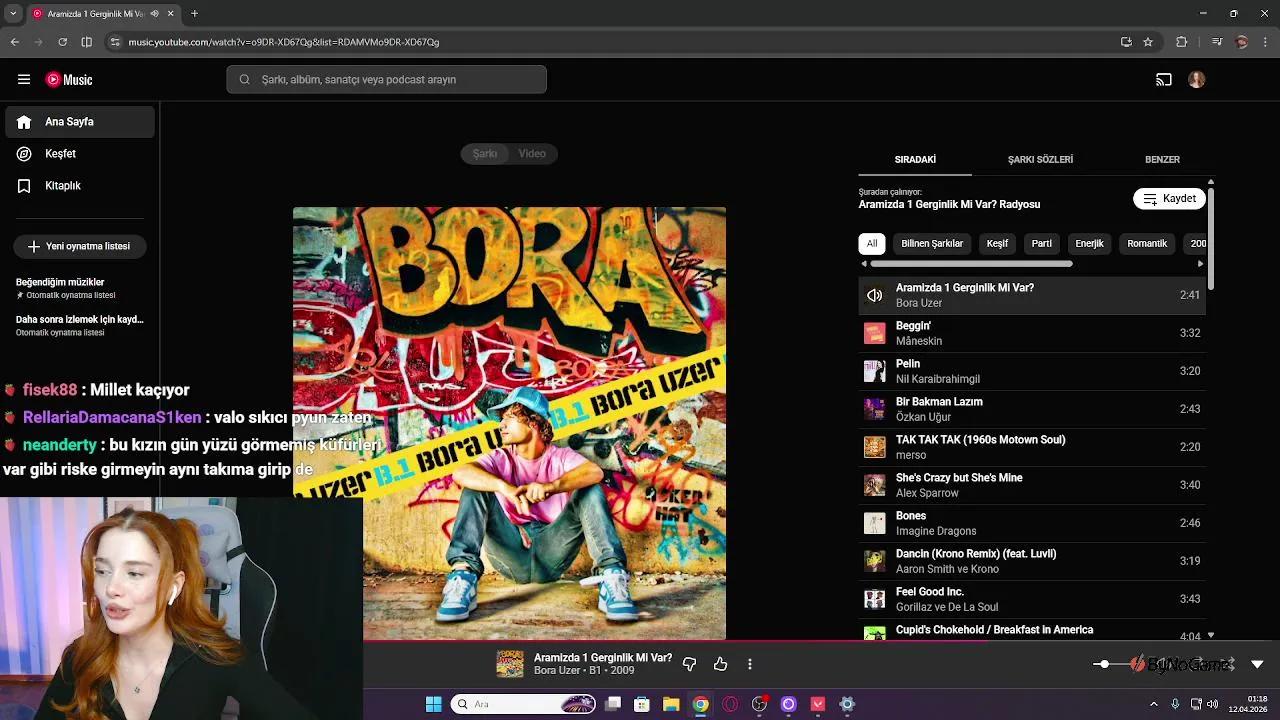Click the queue panel vertical scrollbar
The image size is (1280, 720).
point(1211,238)
